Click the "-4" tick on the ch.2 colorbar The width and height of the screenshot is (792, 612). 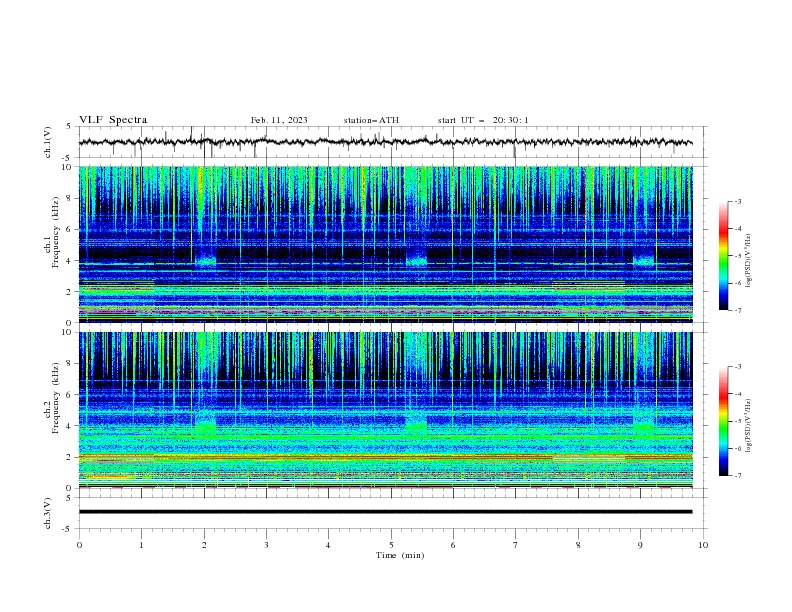coord(738,394)
